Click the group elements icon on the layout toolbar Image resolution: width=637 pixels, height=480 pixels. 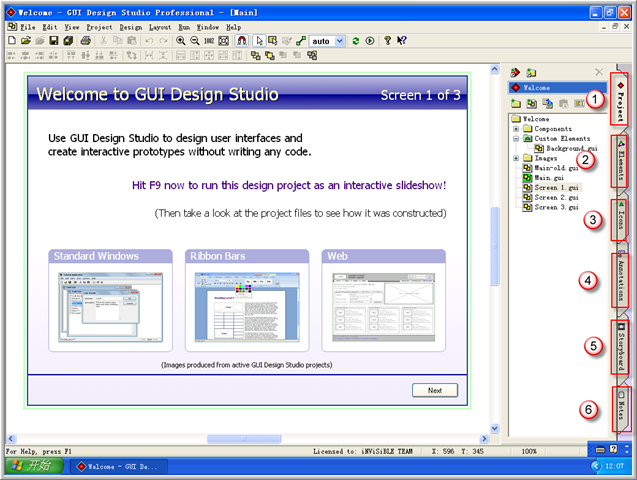pos(312,55)
